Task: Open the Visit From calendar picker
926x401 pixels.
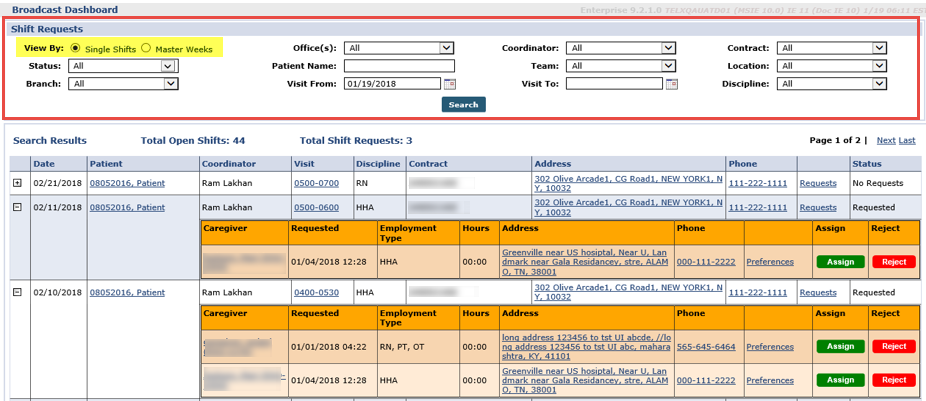Action: (x=450, y=84)
